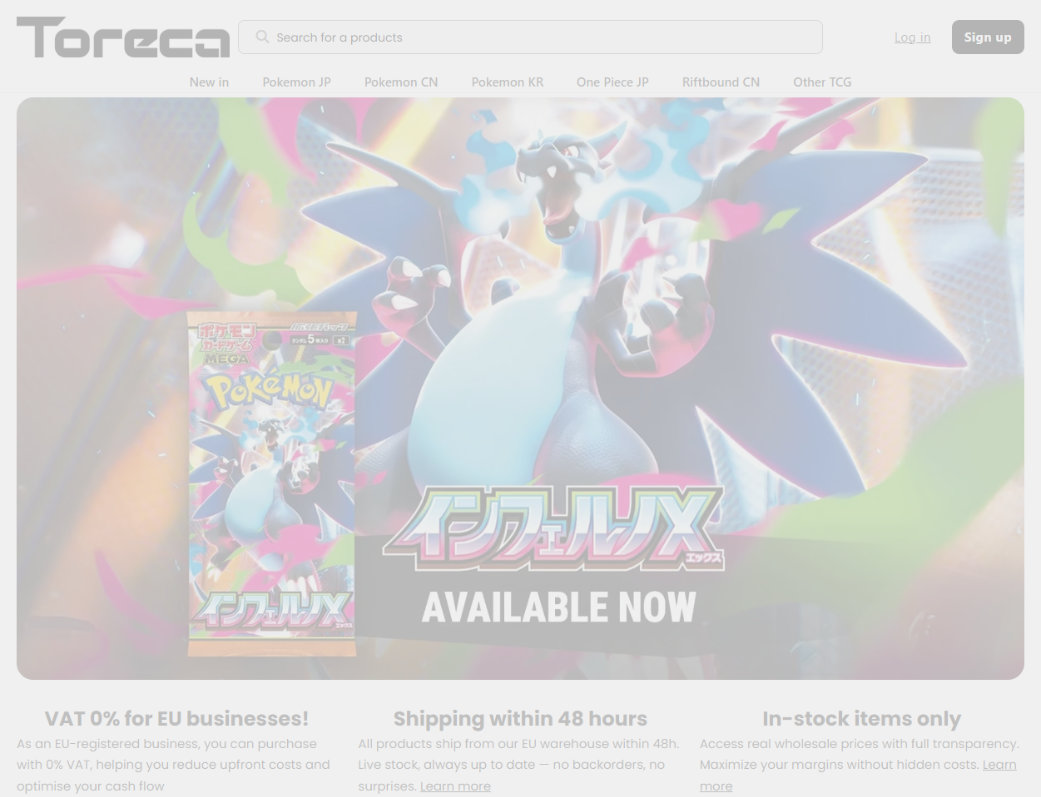Open the Other TCG menu
This screenshot has height=797, width=1041.
pos(822,82)
